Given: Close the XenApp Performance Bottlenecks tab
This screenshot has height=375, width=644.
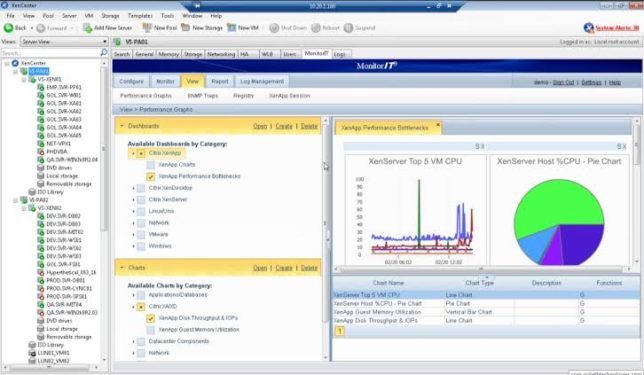Looking at the screenshot, I should tap(438, 124).
